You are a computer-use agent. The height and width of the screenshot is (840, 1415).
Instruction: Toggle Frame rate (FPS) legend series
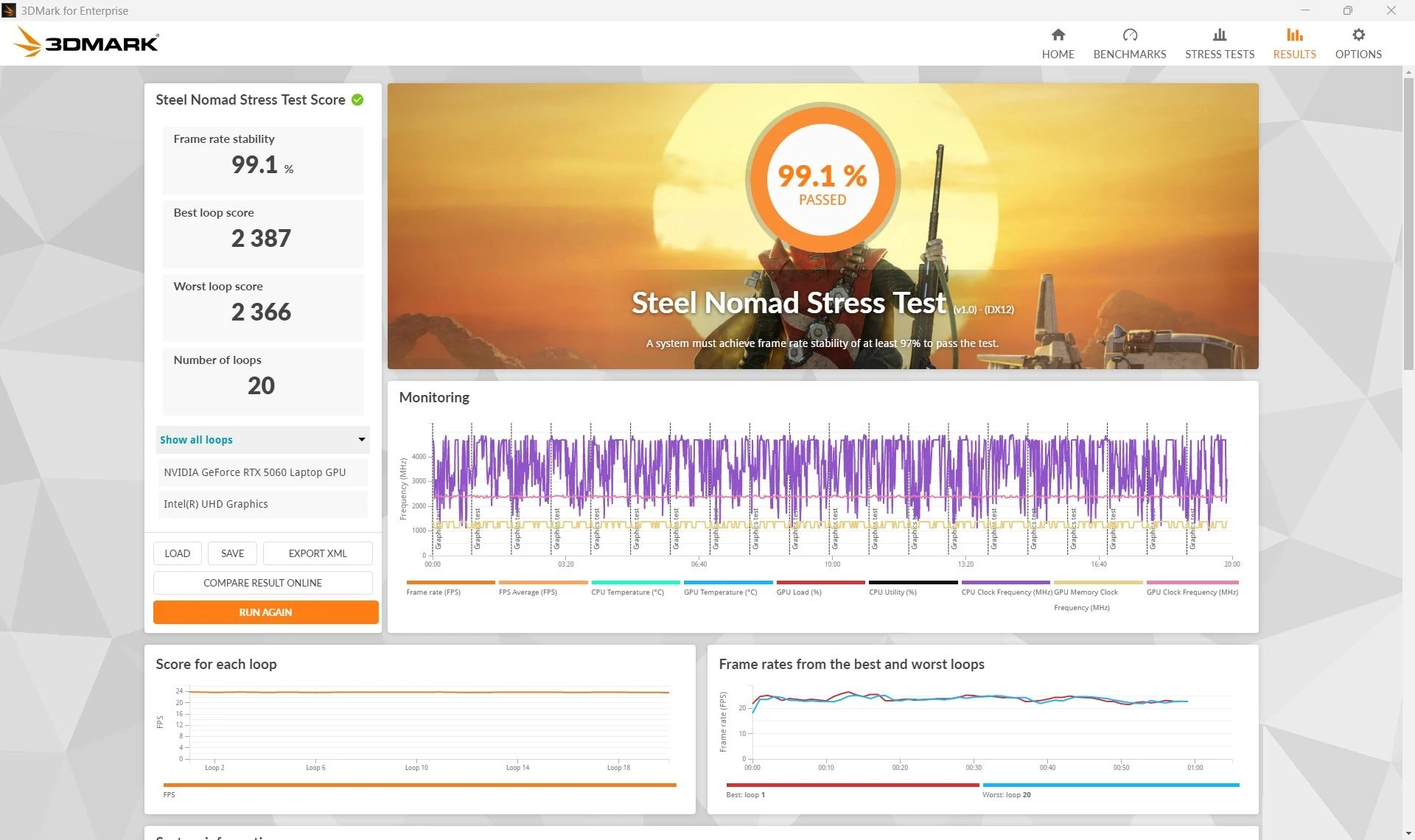point(433,592)
